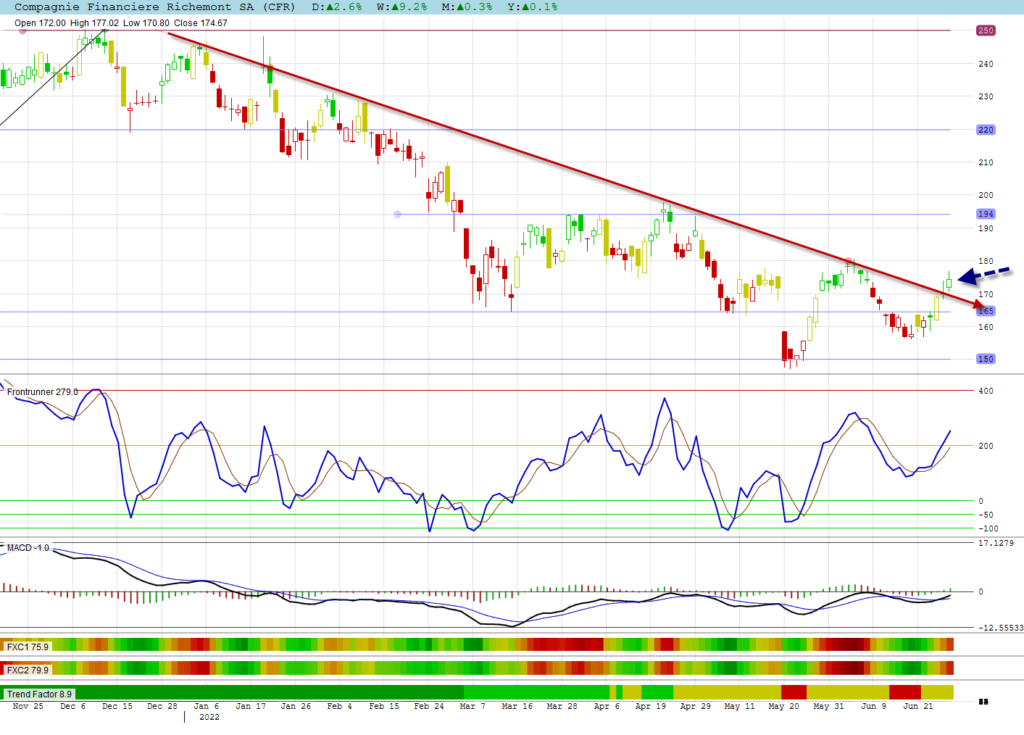Select the Frontrunner 279.0 indicator label
This screenshot has width=1024, height=735.
tap(42, 392)
